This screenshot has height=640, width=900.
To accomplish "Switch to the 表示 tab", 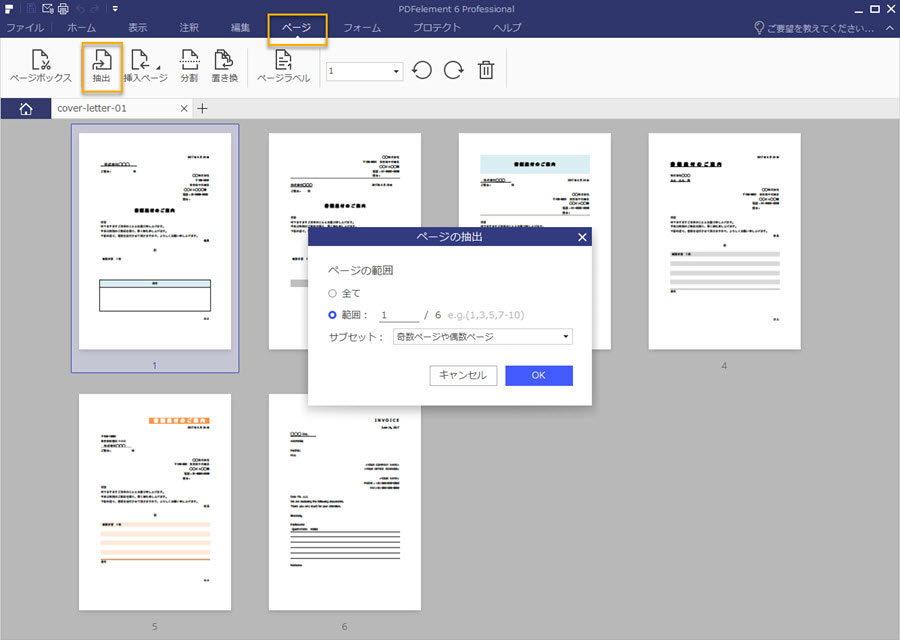I will (137, 28).
